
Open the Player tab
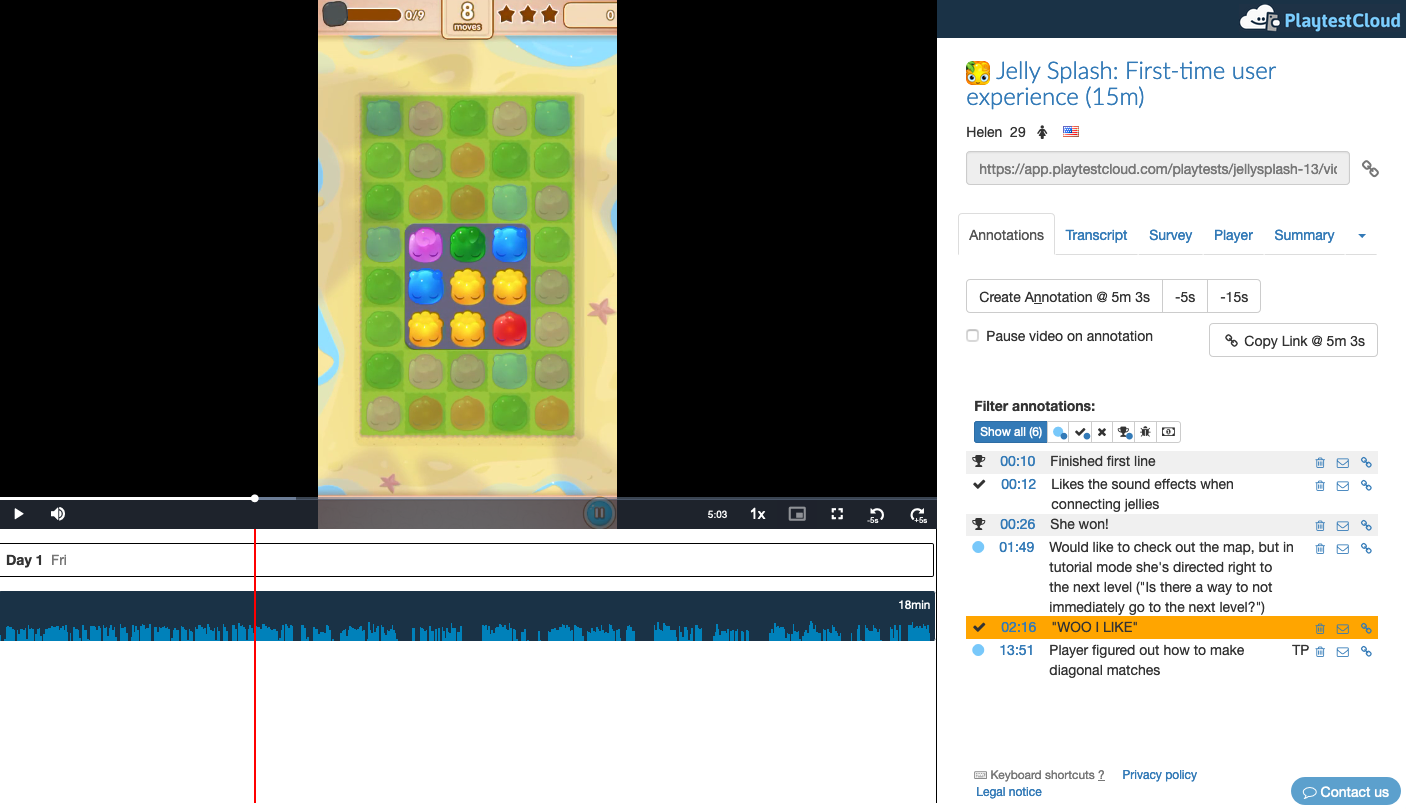pos(1233,235)
